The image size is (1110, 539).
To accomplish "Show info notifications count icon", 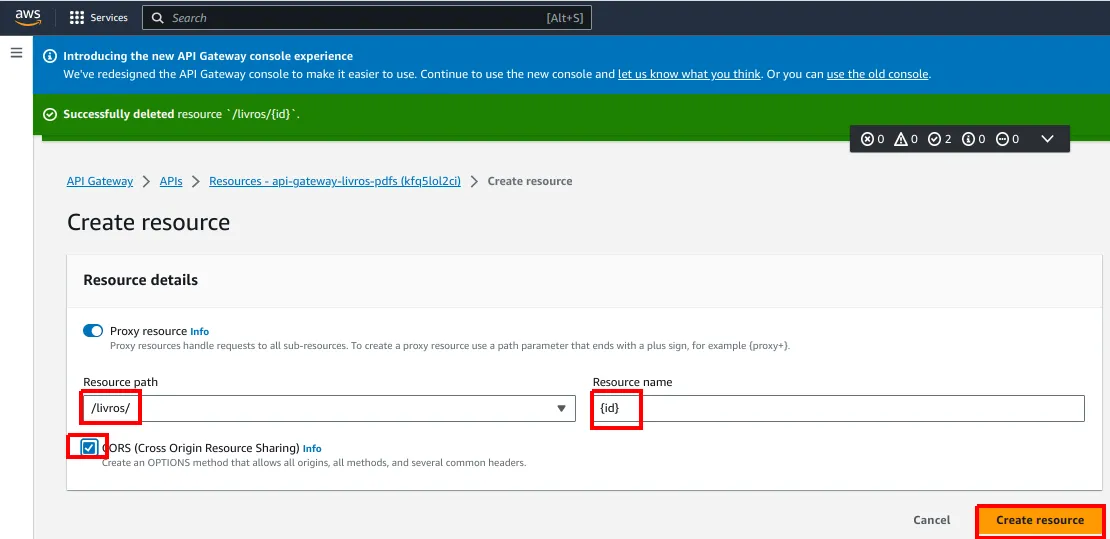I will click(968, 139).
